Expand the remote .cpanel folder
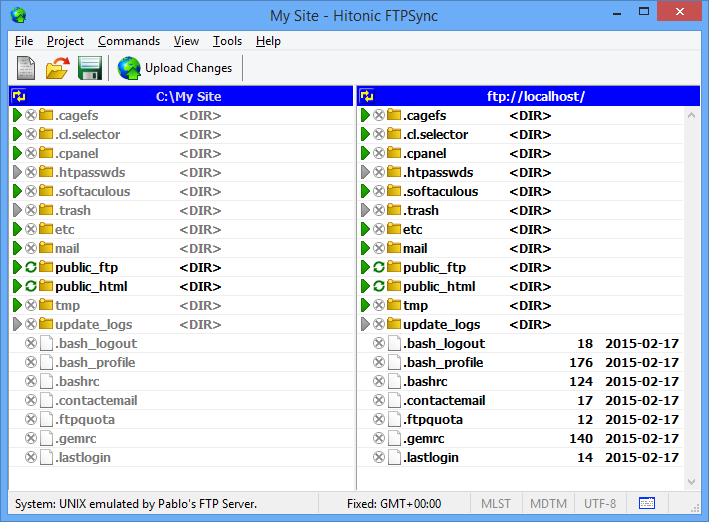This screenshot has height=522, width=709. (x=365, y=153)
